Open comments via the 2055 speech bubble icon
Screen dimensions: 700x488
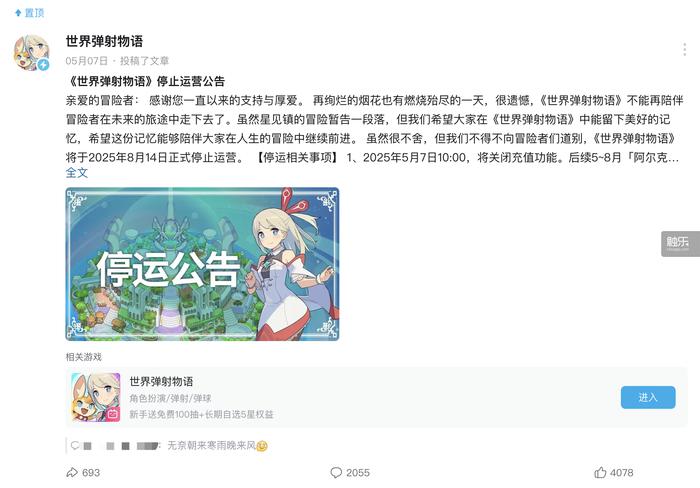click(336, 472)
